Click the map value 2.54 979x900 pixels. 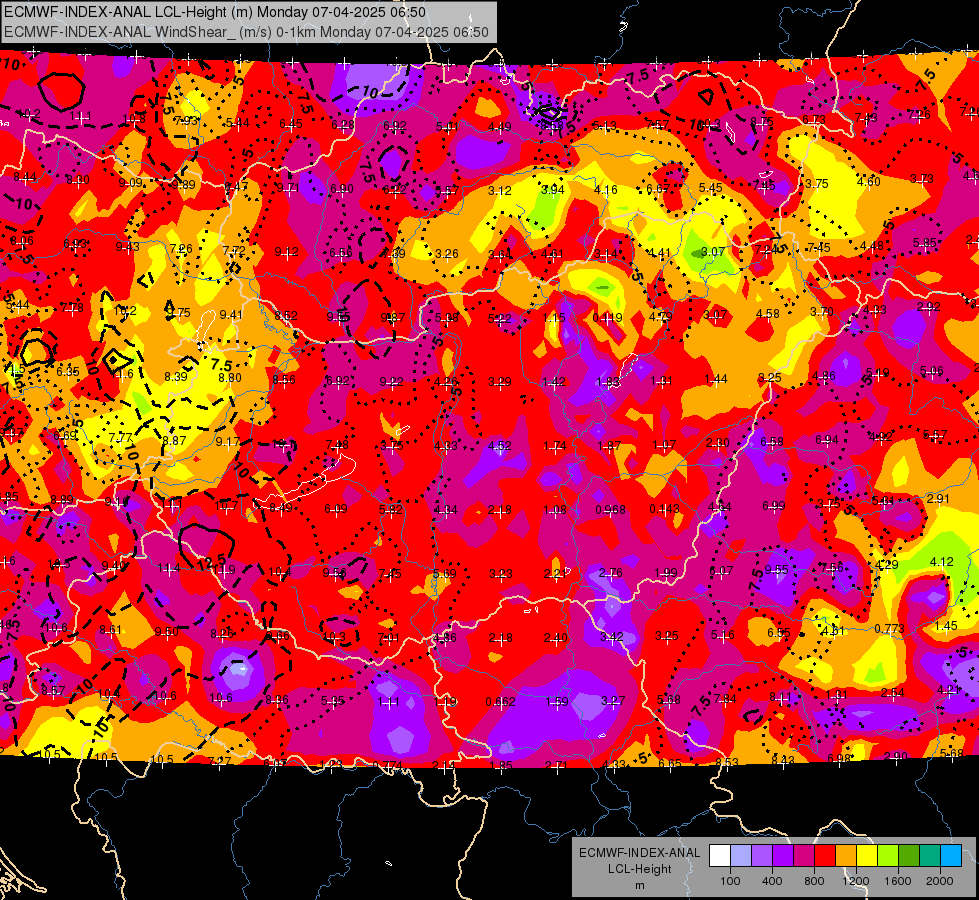click(893, 693)
